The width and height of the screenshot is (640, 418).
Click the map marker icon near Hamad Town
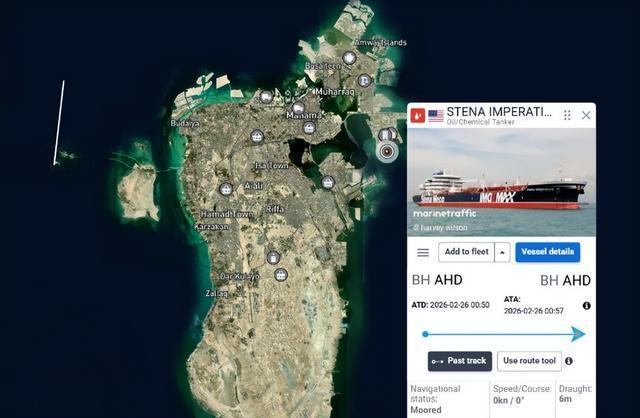click(x=226, y=189)
